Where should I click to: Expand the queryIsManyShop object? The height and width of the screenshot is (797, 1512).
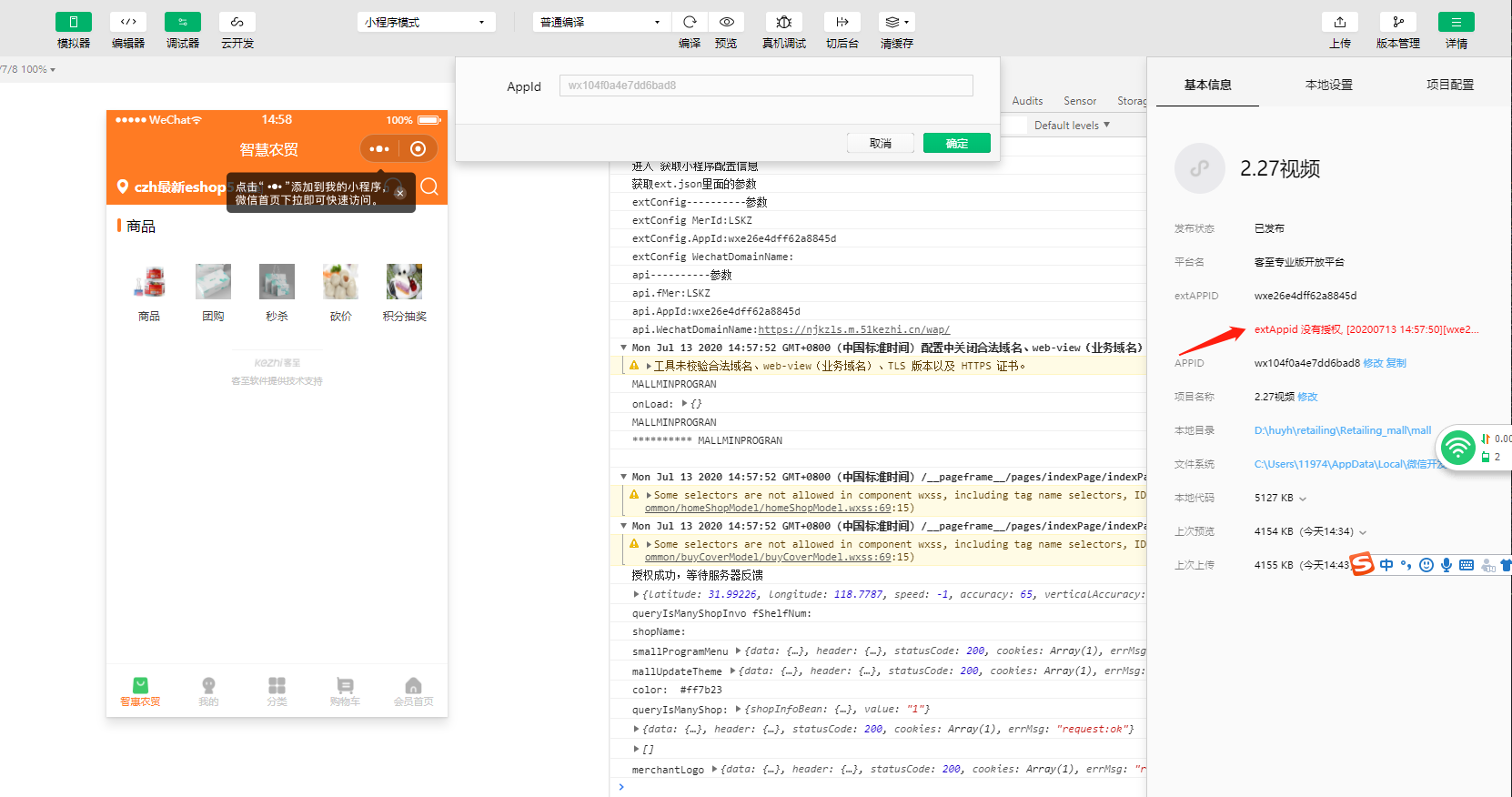click(738, 709)
